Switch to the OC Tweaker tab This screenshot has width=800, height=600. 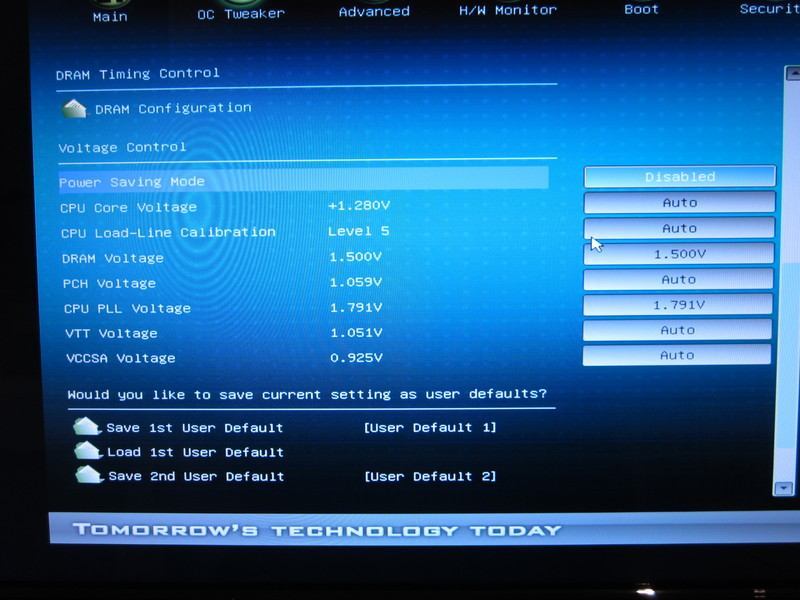241,14
